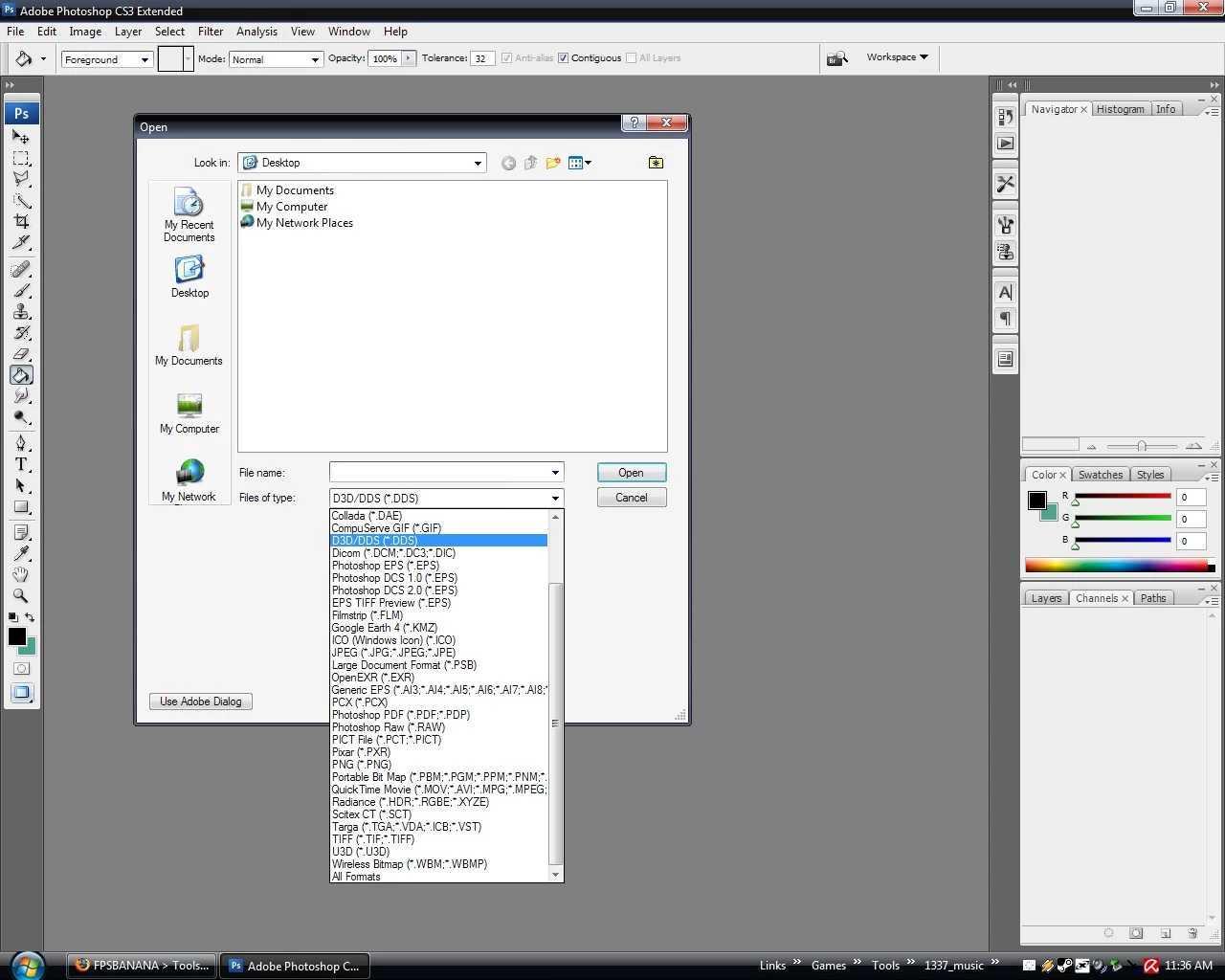Disable the Contiguous checkbox
Image resolution: width=1225 pixels, height=980 pixels.
pyautogui.click(x=564, y=57)
